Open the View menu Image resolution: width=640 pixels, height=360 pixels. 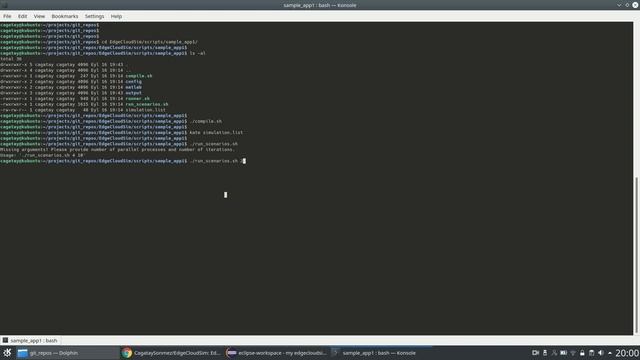pyautogui.click(x=39, y=16)
